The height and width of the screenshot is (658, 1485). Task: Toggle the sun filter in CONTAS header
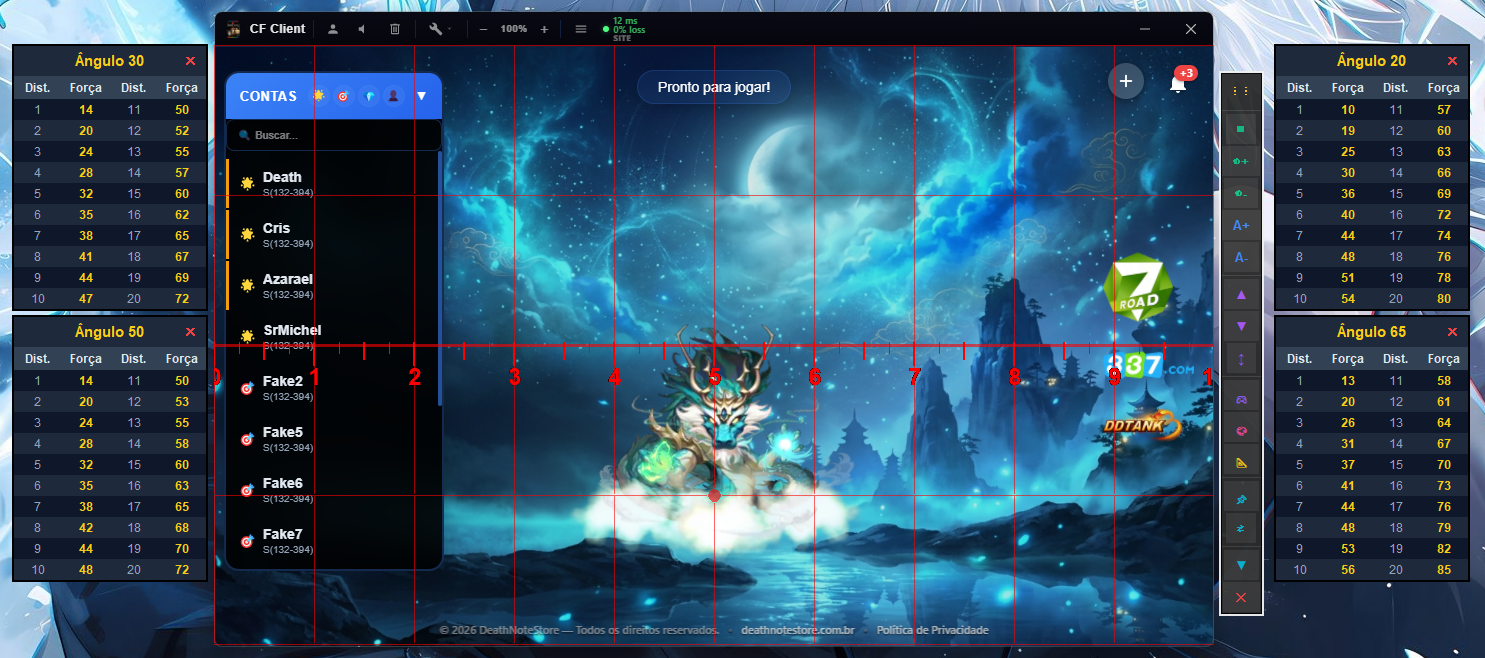point(319,96)
